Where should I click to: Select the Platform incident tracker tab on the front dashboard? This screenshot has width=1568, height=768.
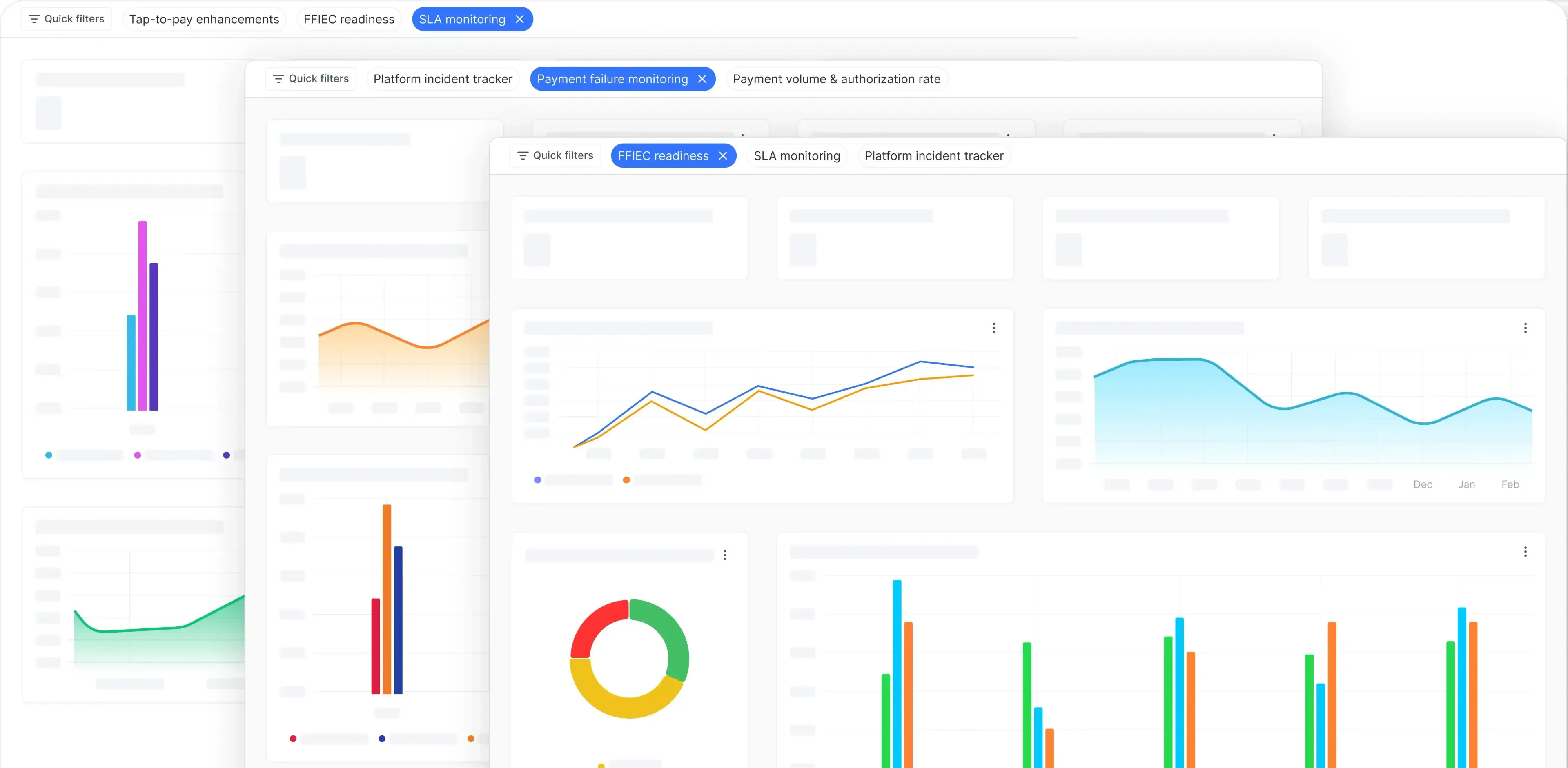tap(934, 155)
